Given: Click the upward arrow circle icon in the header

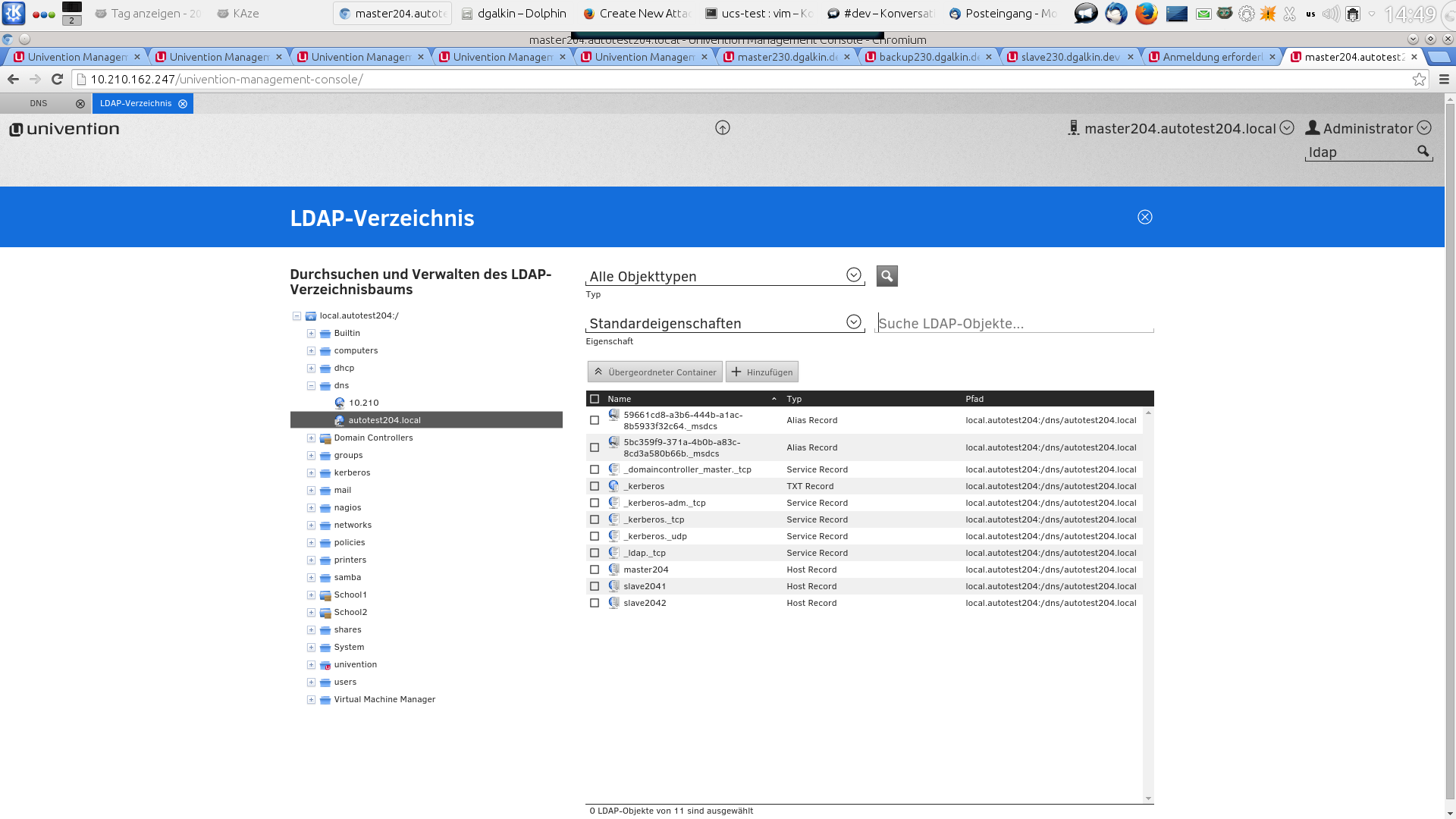Looking at the screenshot, I should coord(723,128).
